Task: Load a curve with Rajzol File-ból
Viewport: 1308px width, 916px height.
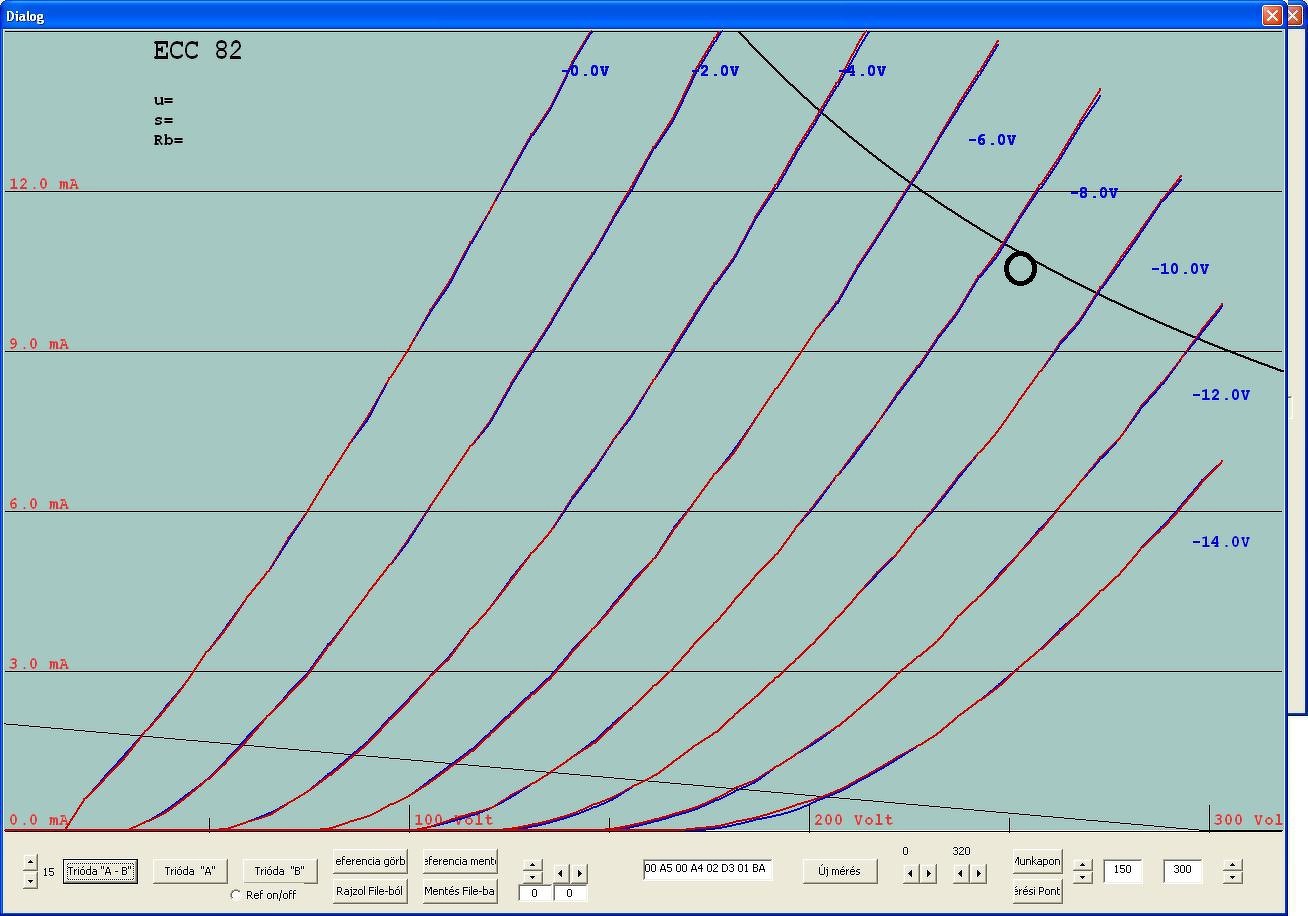Action: point(370,891)
